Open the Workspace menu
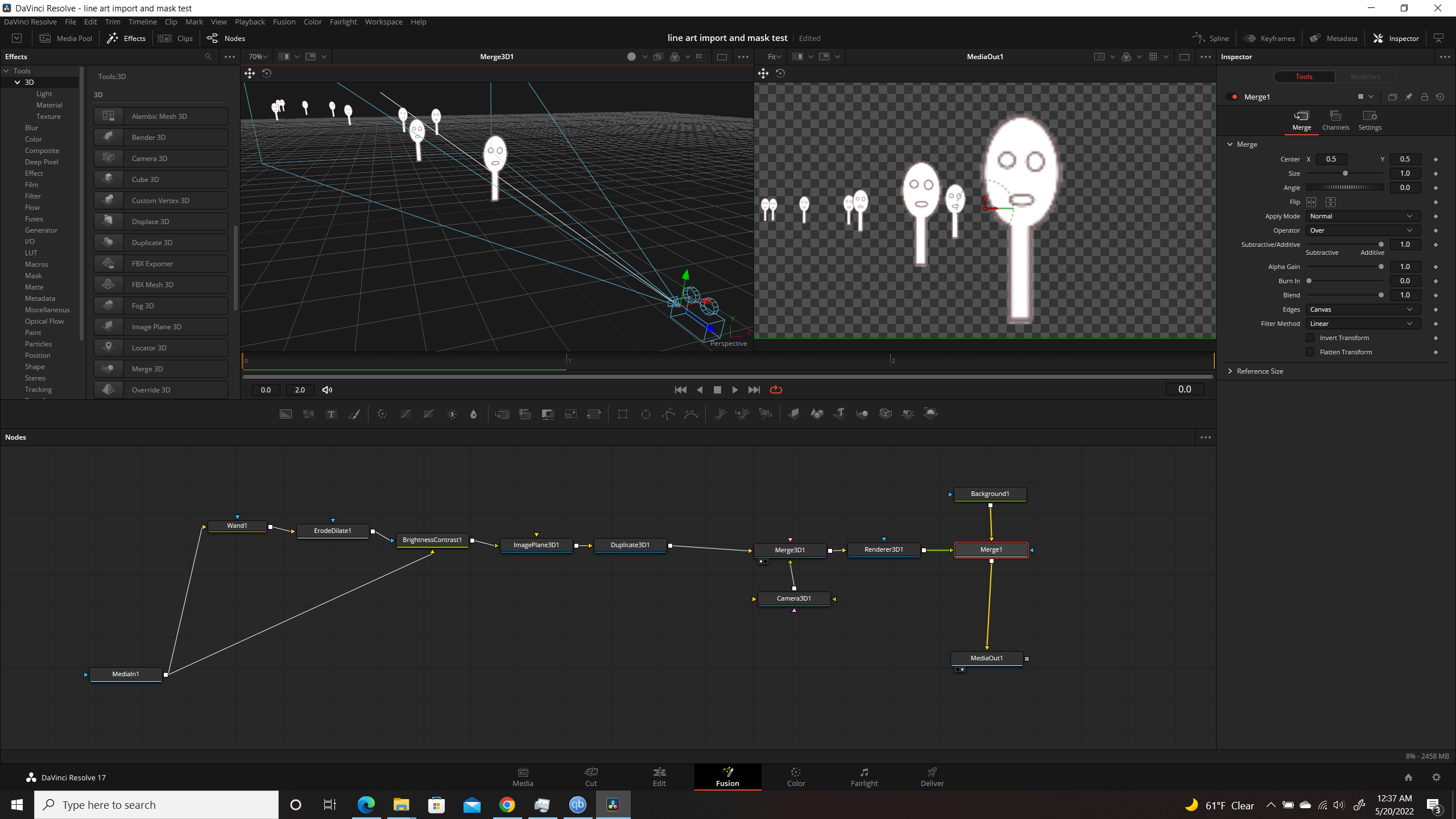The image size is (1456, 819). point(383,22)
